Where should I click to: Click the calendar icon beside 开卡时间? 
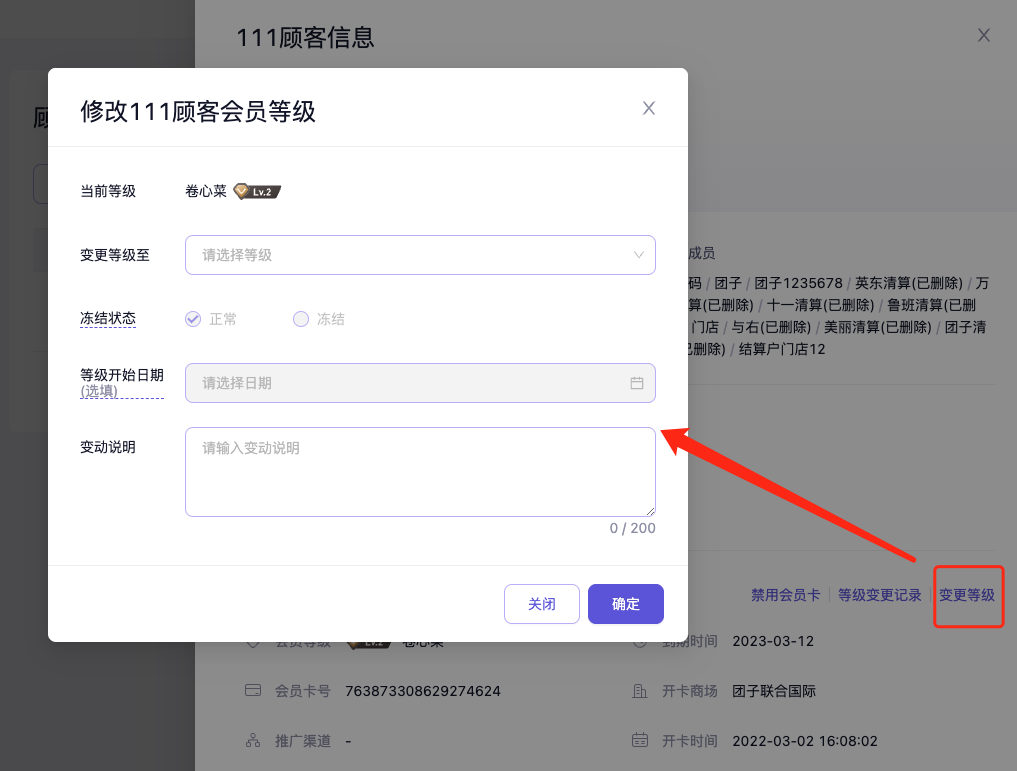[640, 741]
